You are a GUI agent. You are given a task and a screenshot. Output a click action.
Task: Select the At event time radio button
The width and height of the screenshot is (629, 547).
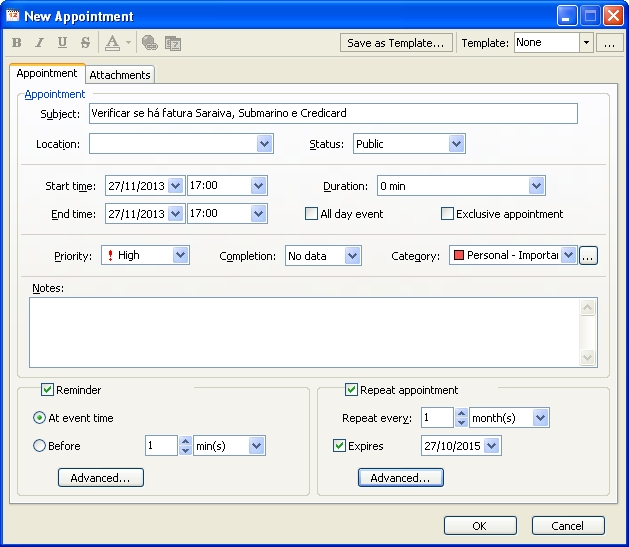coord(39,418)
